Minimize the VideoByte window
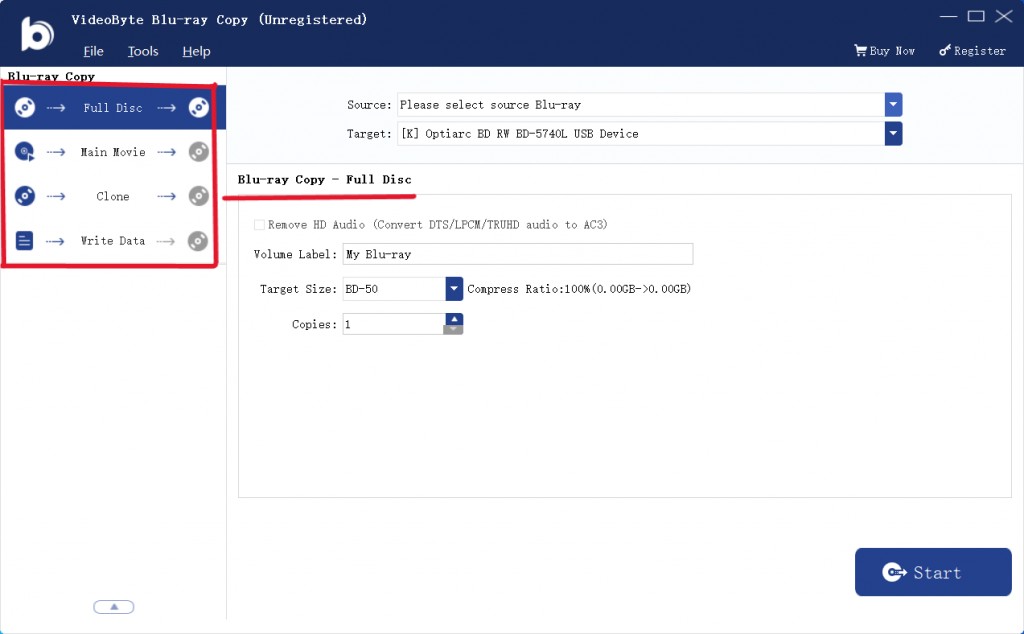The width and height of the screenshot is (1024, 634). [948, 16]
